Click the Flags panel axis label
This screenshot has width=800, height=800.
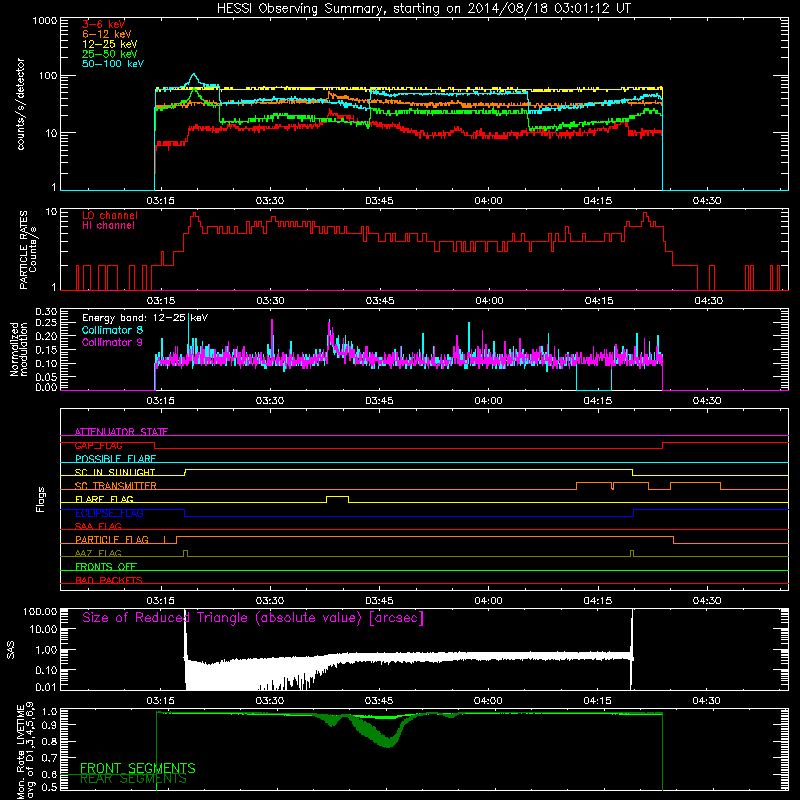(40, 499)
